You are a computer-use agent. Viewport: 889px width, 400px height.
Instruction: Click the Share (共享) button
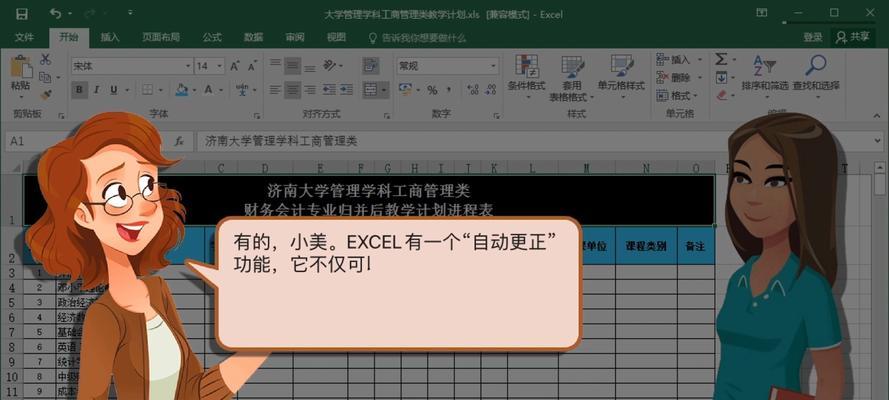coord(853,37)
